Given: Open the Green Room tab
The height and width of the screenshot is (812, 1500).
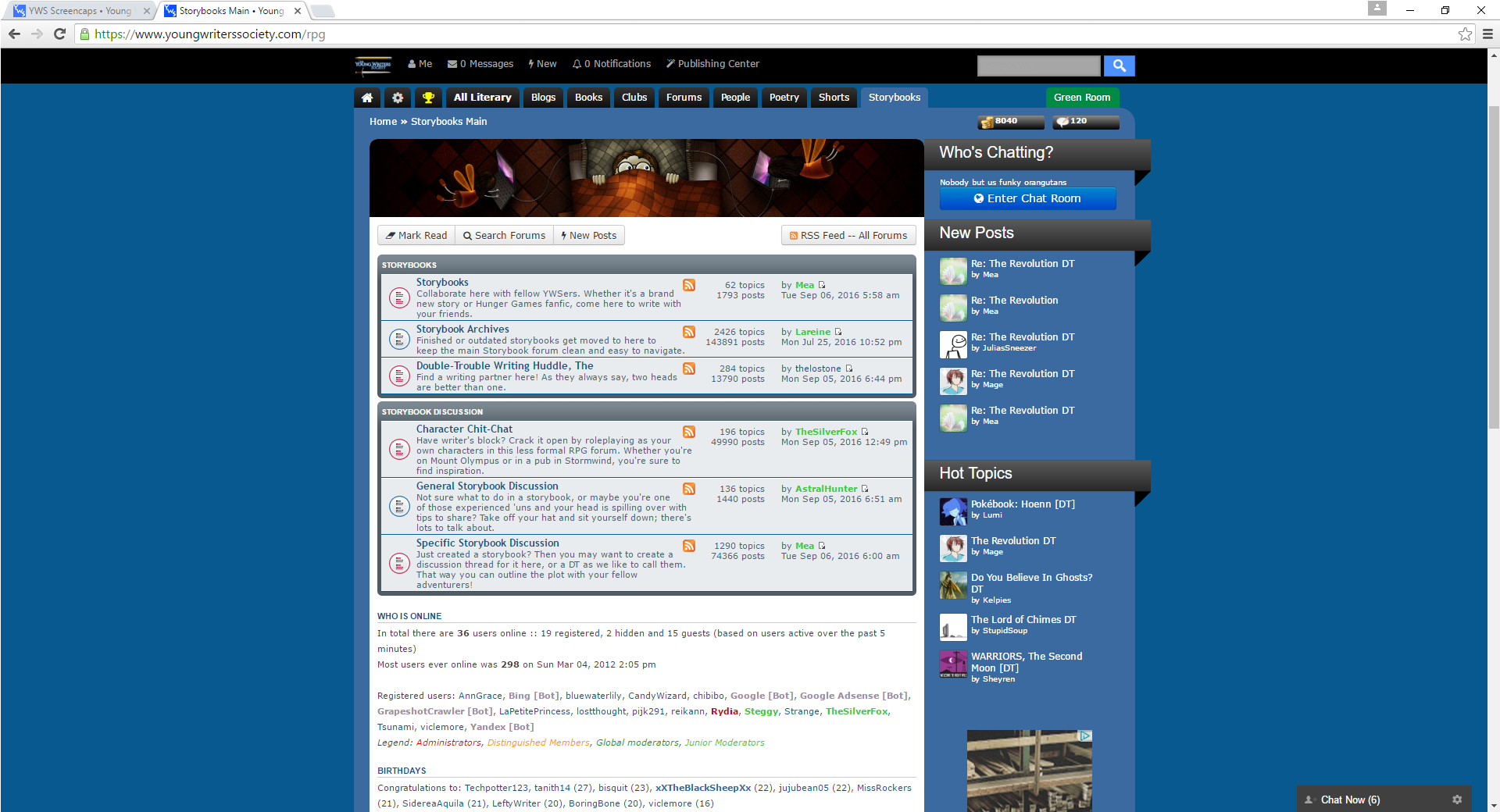Looking at the screenshot, I should coord(1082,98).
